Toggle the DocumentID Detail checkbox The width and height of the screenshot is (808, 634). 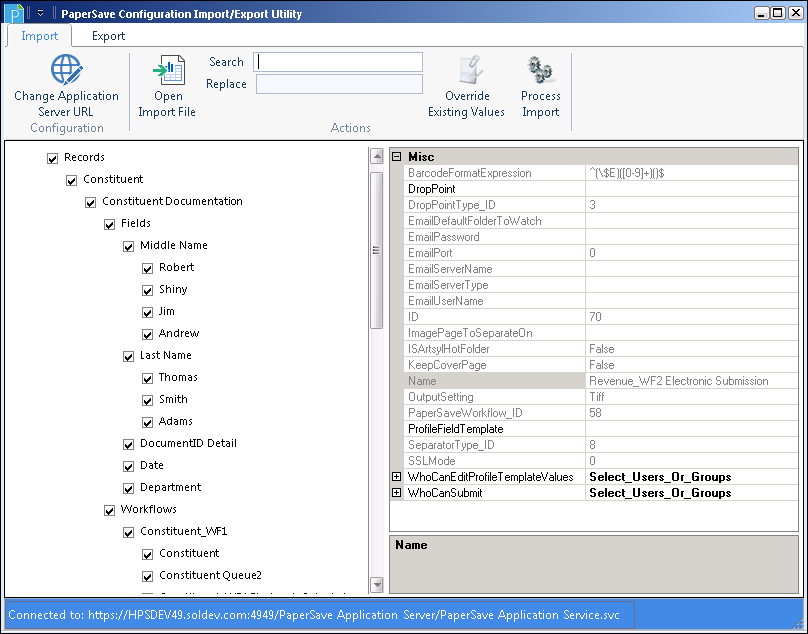point(128,444)
